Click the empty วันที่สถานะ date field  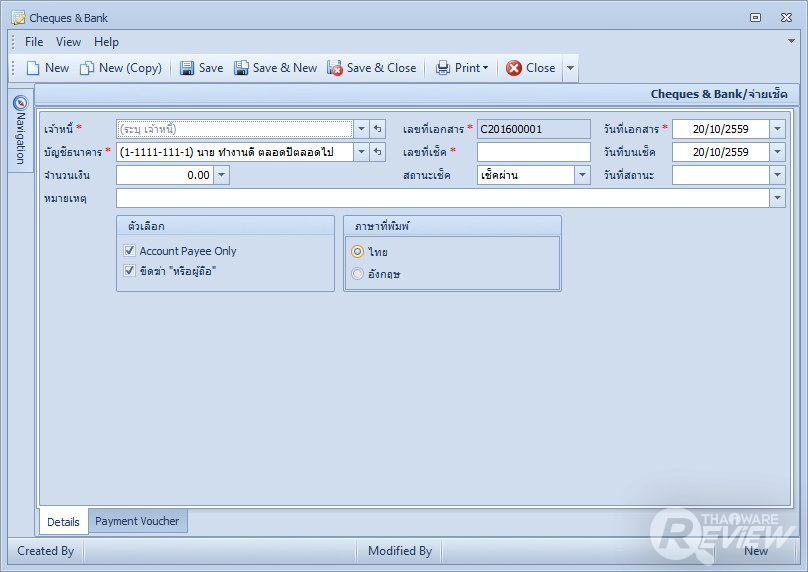[x=720, y=175]
